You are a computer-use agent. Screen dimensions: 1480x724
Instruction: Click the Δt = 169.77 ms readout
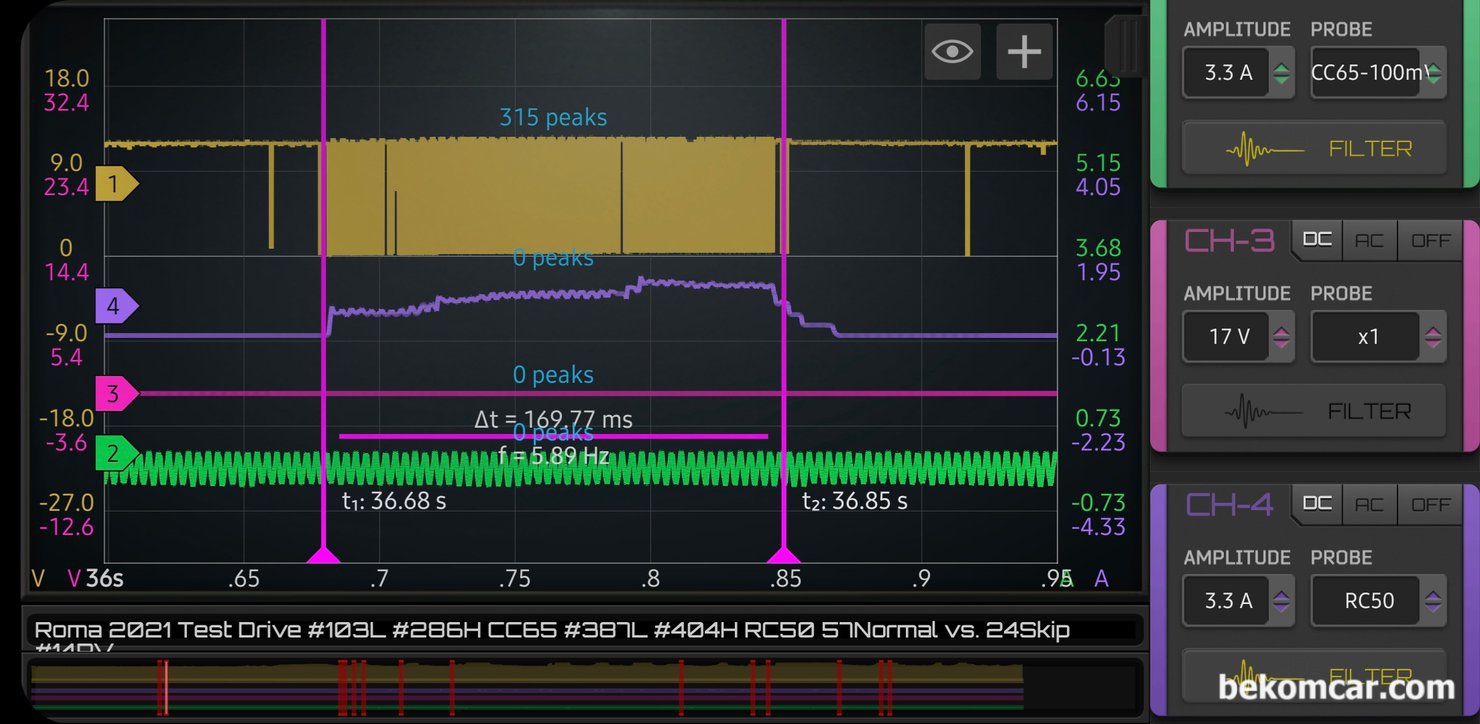pyautogui.click(x=553, y=419)
